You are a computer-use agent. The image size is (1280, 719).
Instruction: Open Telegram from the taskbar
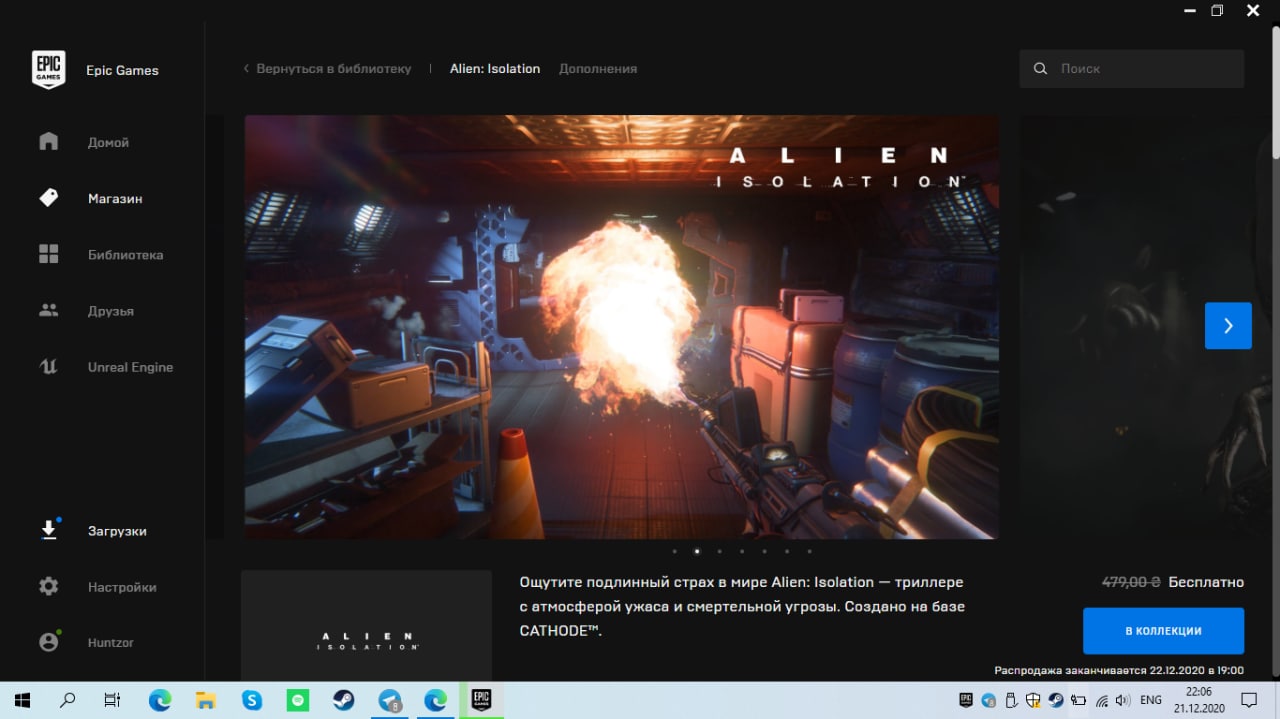point(390,700)
